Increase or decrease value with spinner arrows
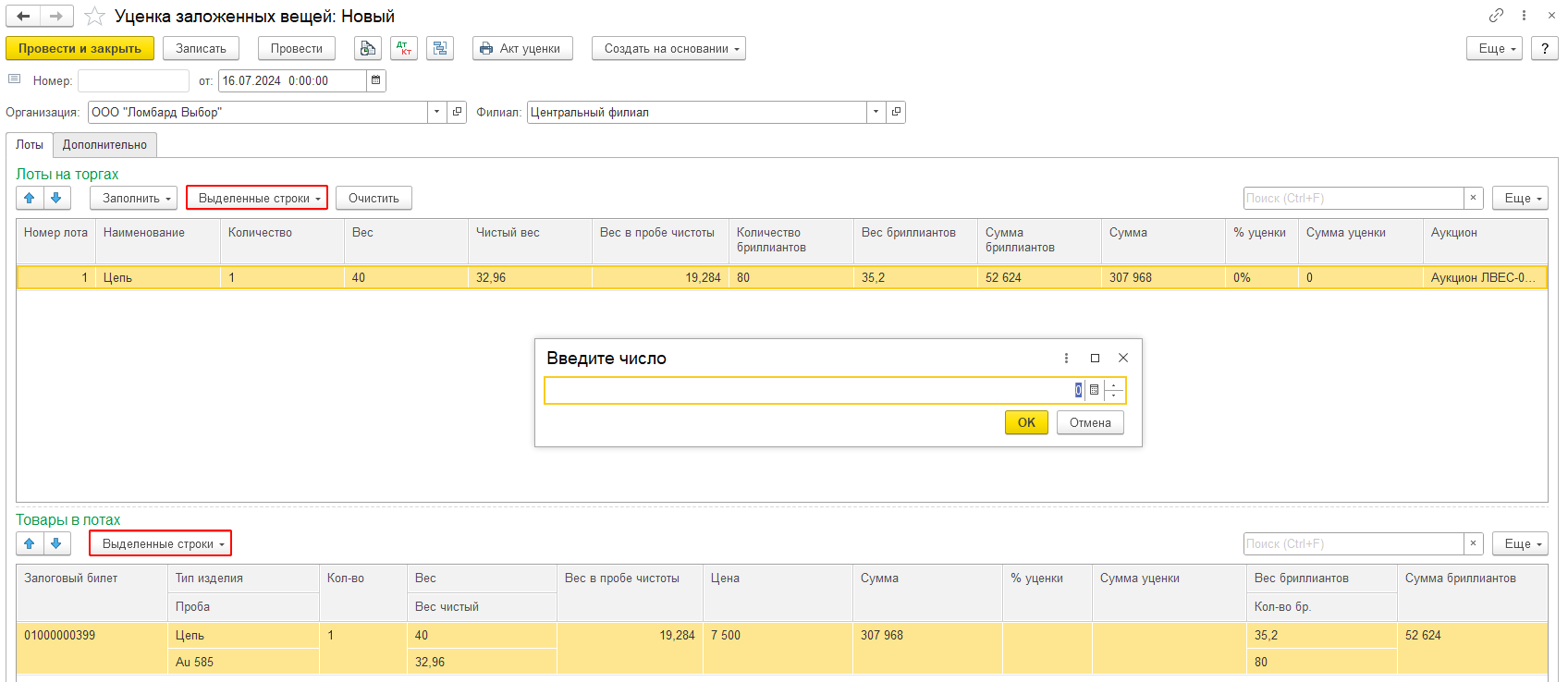 tap(1114, 390)
